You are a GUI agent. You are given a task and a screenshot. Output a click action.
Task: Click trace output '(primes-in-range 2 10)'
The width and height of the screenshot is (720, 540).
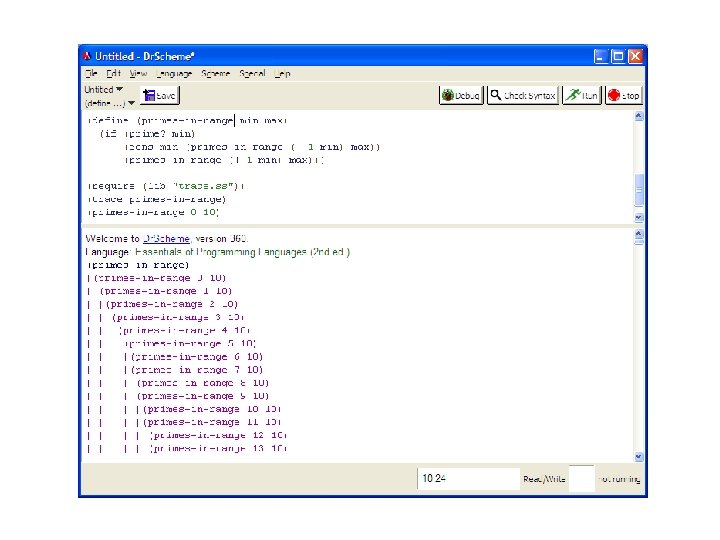(x=172, y=304)
